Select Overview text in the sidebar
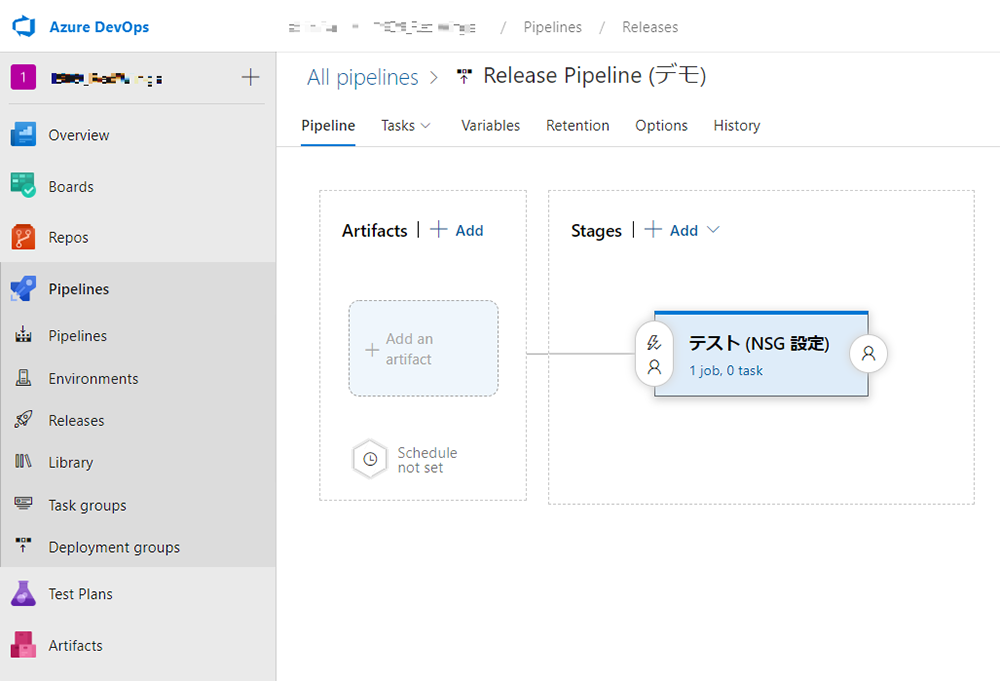This screenshot has width=1000, height=681. (x=79, y=135)
